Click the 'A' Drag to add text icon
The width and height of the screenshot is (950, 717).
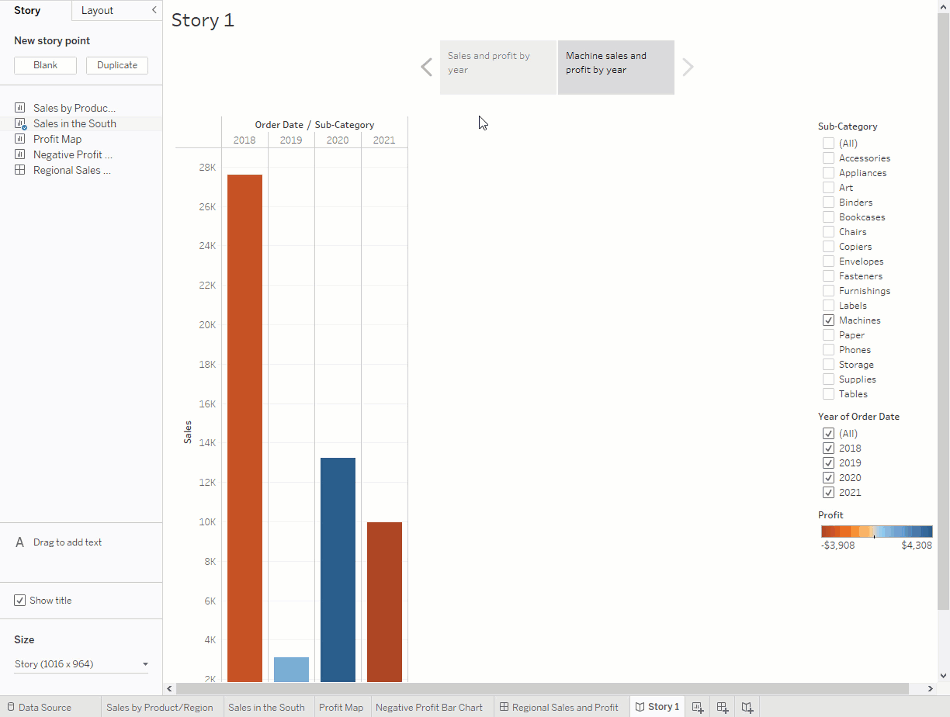point(20,542)
